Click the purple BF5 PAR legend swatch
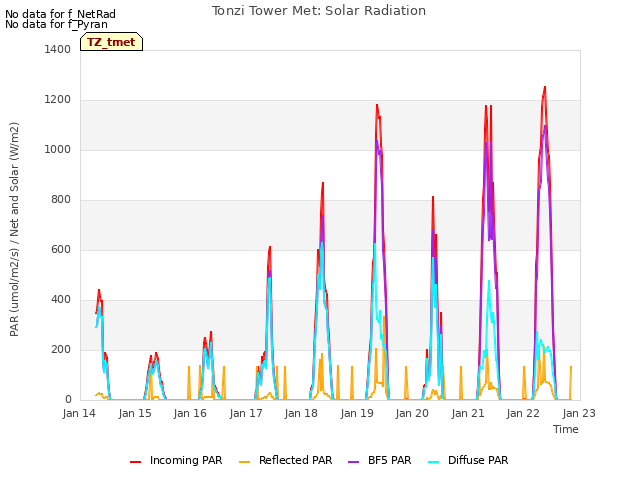640x480 pixels. pos(353,461)
